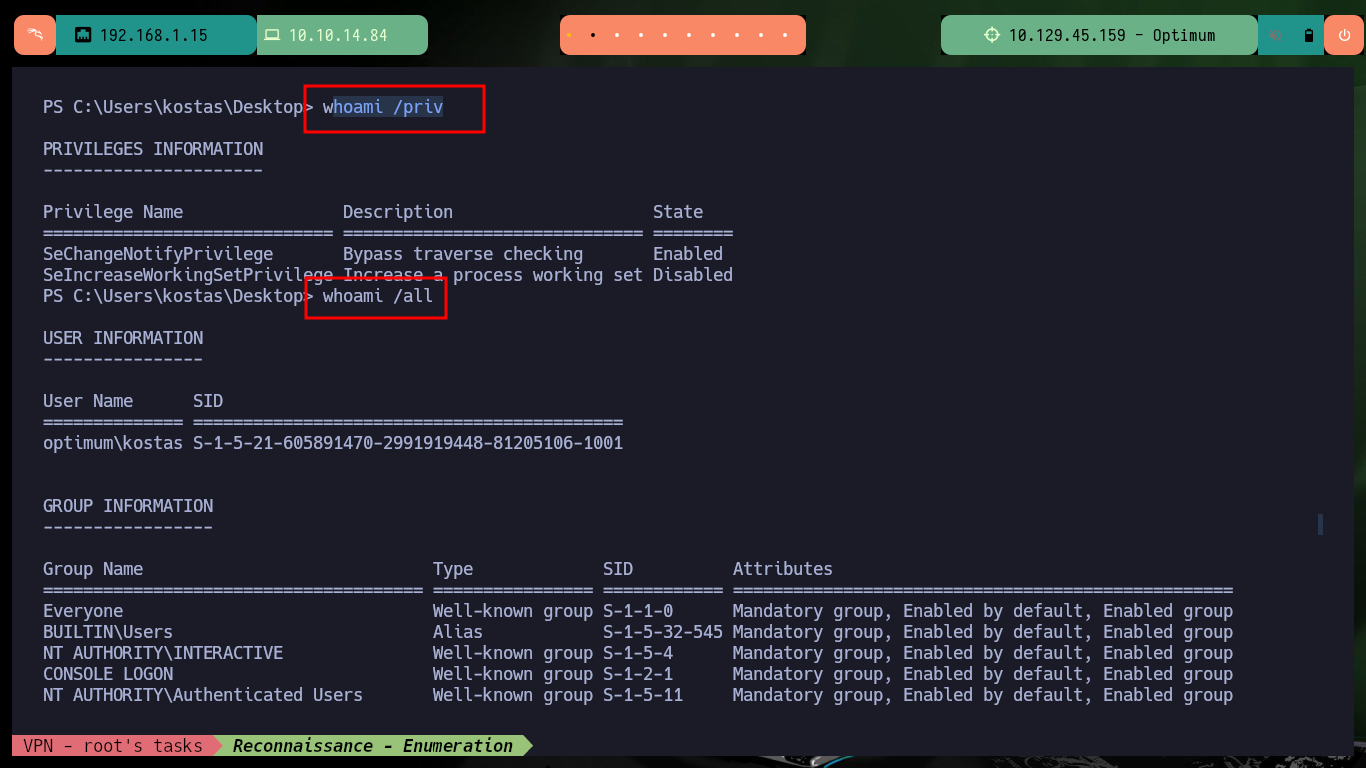The width and height of the screenshot is (1366, 768).
Task: Click the Privilege Name column header
Action: click(113, 212)
